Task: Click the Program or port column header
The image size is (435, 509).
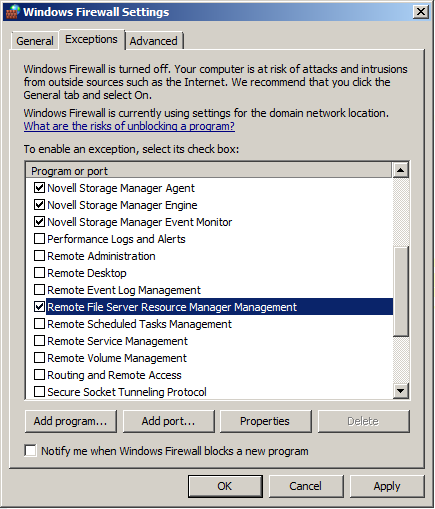Action: [209, 171]
